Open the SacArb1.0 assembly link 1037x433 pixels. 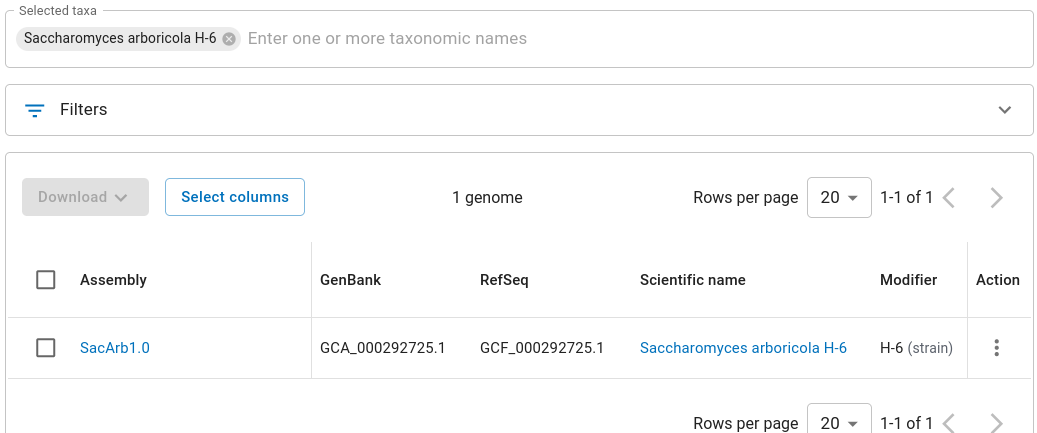point(115,348)
